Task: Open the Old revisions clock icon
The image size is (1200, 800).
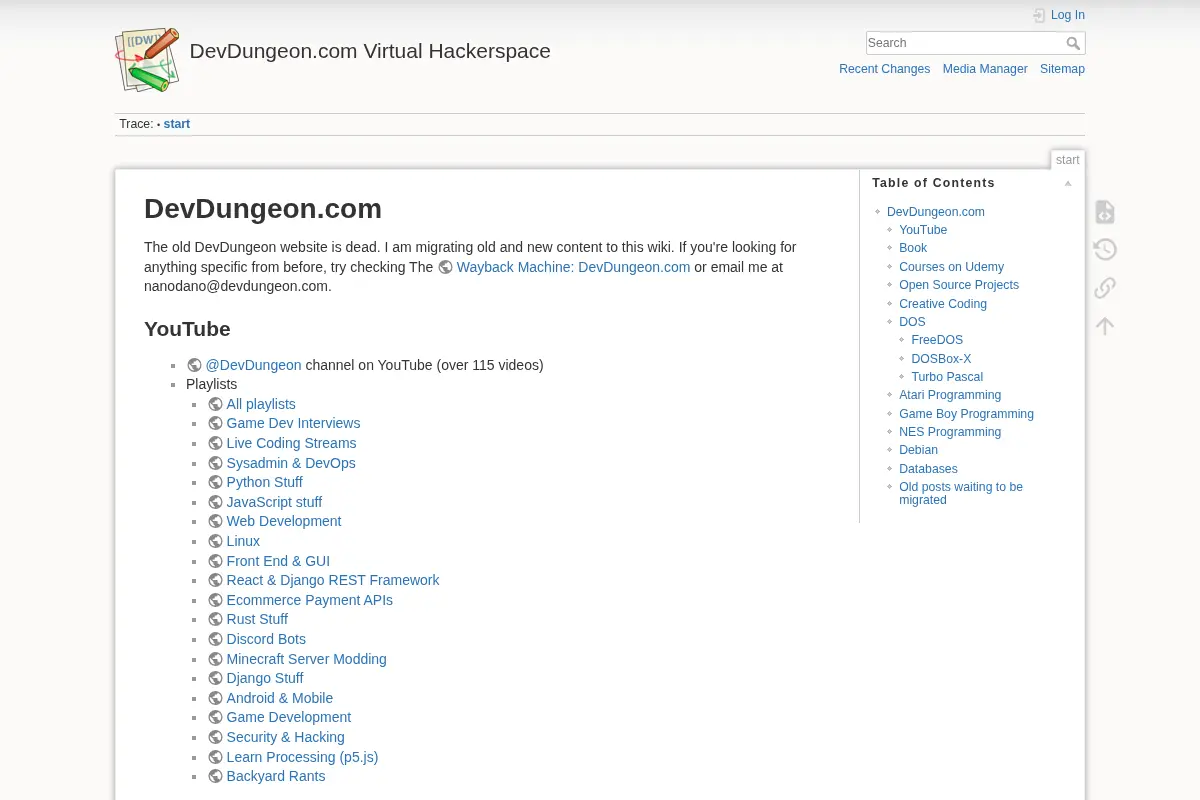Action: point(1105,250)
